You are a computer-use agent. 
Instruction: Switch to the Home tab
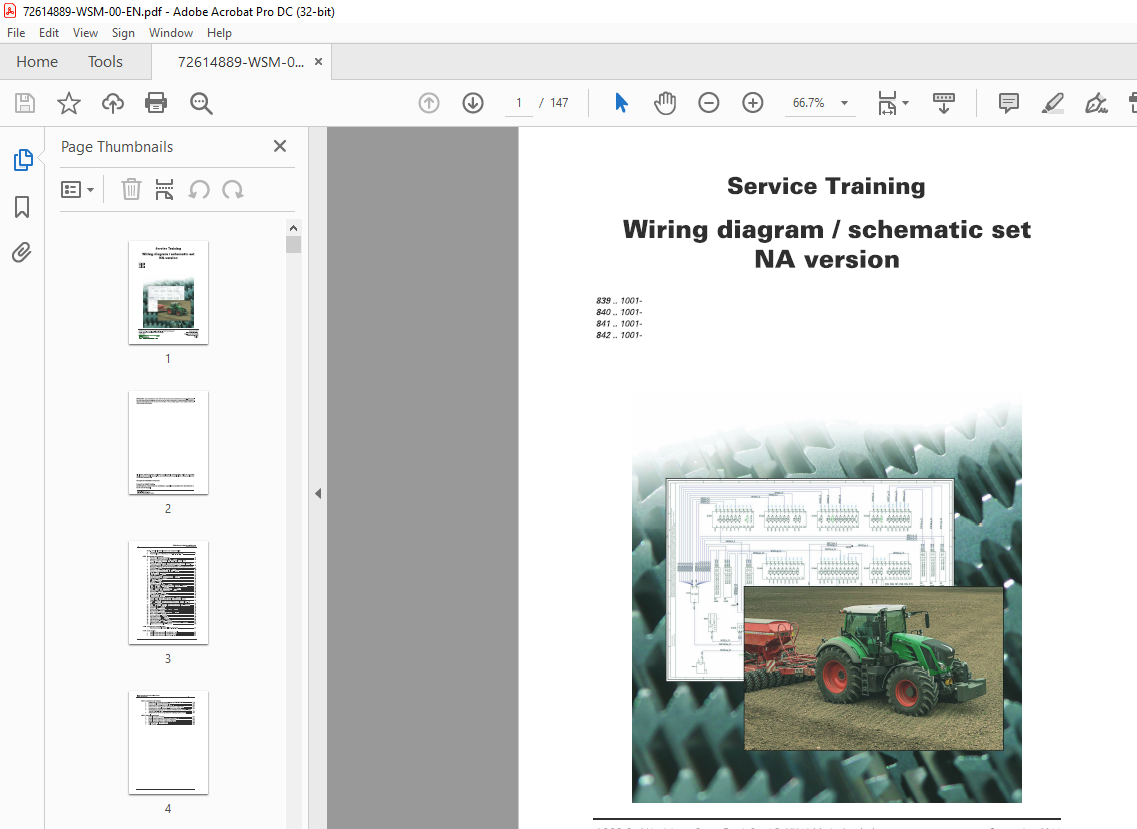(x=37, y=62)
